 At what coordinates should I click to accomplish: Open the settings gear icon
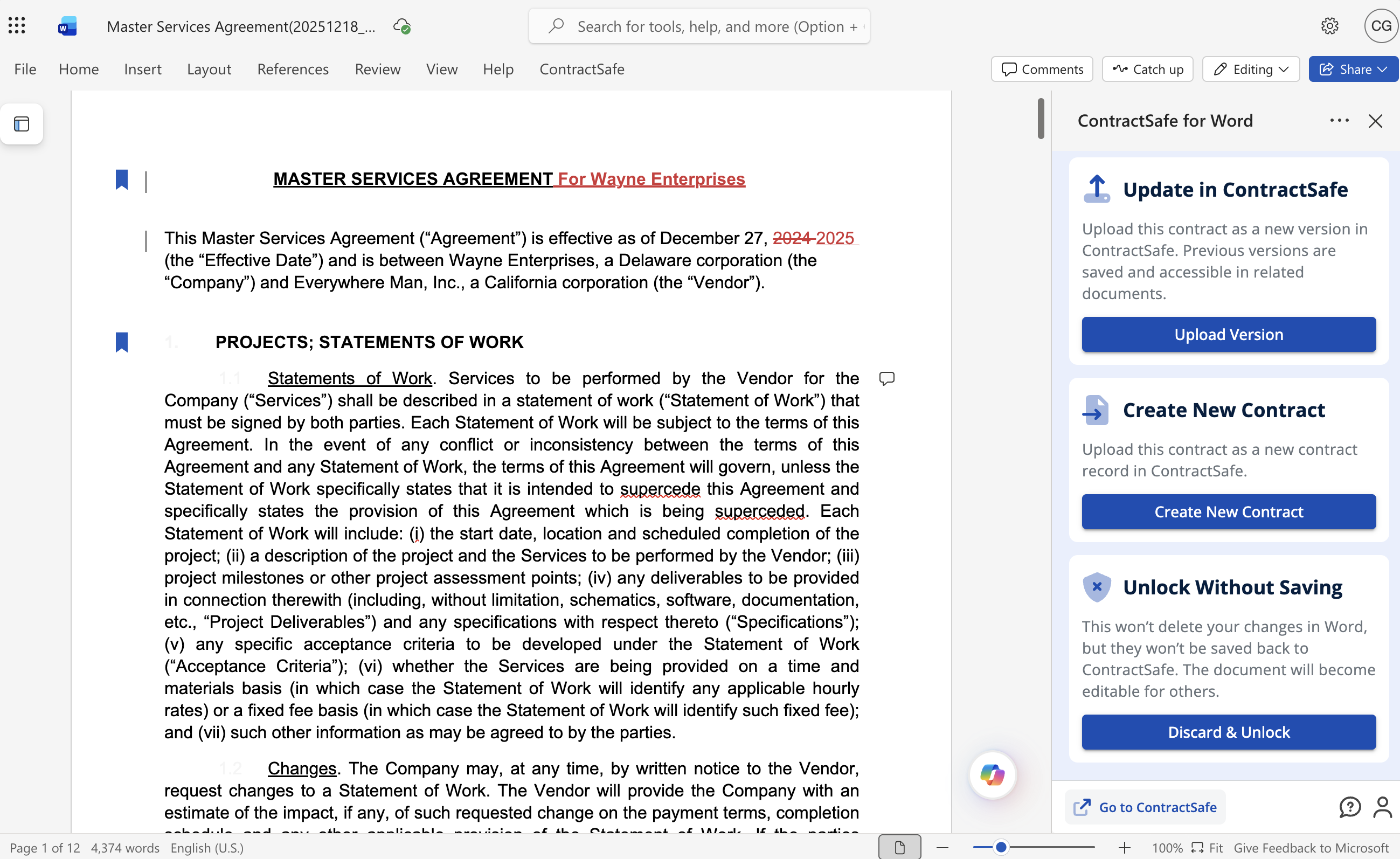[1329, 26]
